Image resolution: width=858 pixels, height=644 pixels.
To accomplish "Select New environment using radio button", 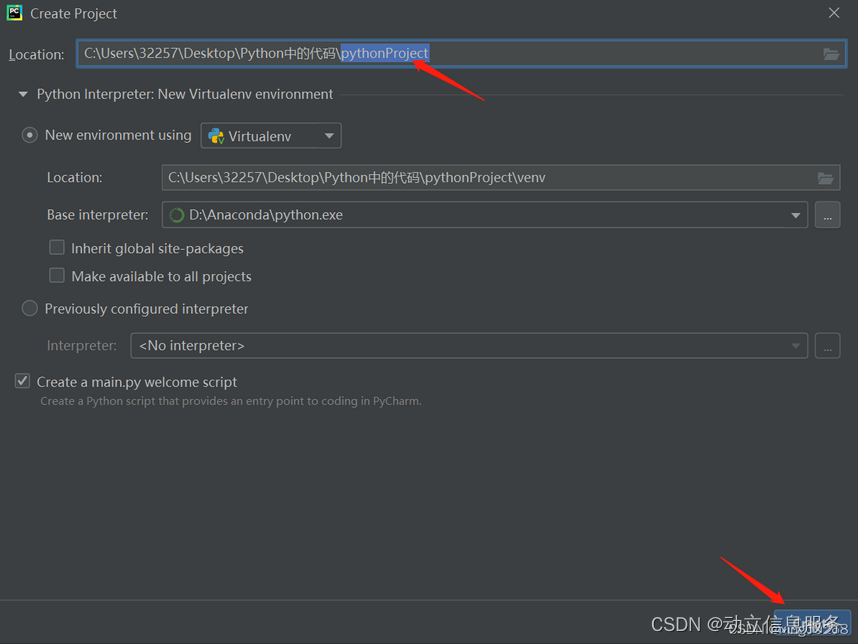I will point(30,135).
